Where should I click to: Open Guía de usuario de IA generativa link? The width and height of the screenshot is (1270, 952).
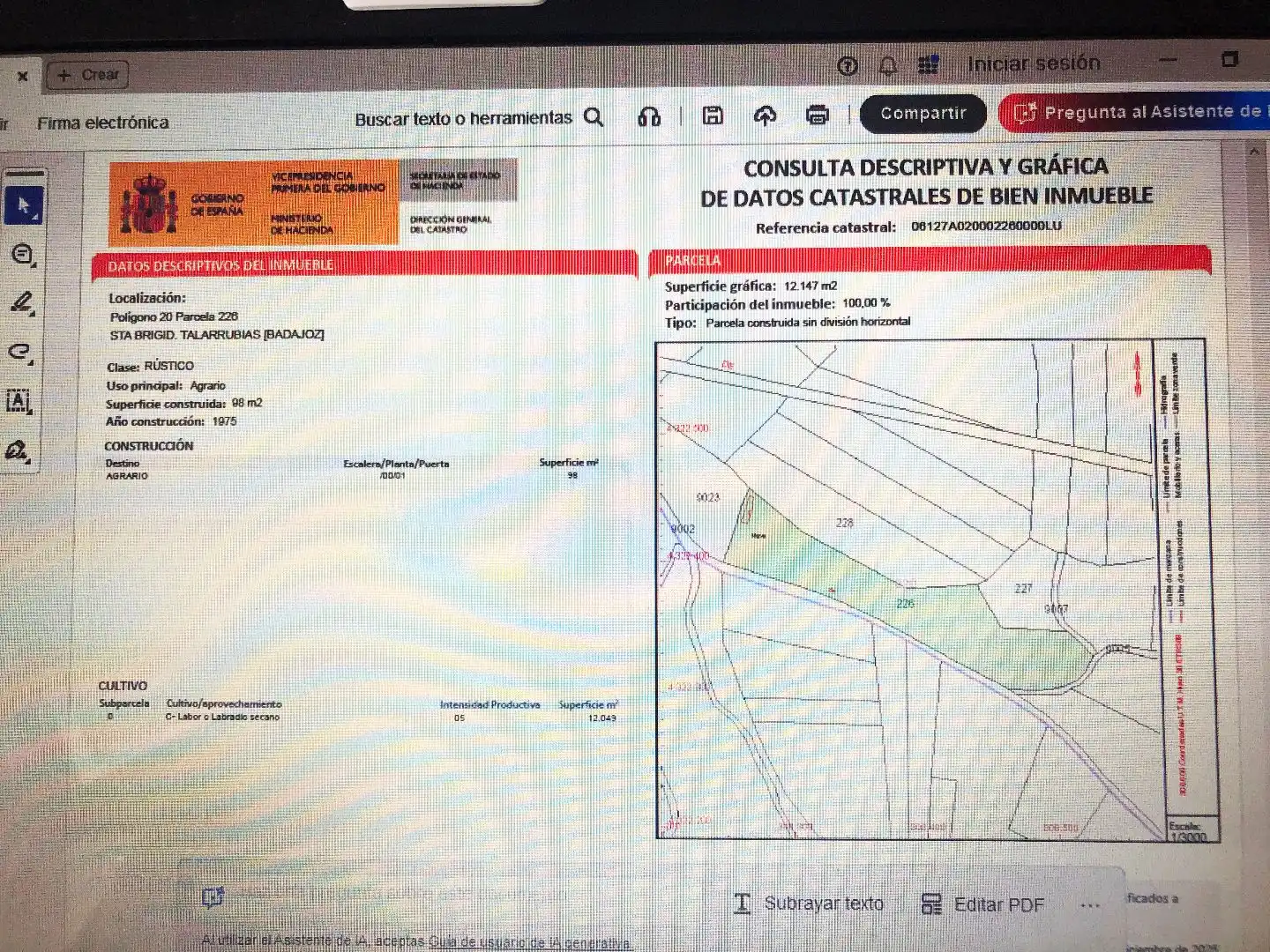tap(529, 942)
